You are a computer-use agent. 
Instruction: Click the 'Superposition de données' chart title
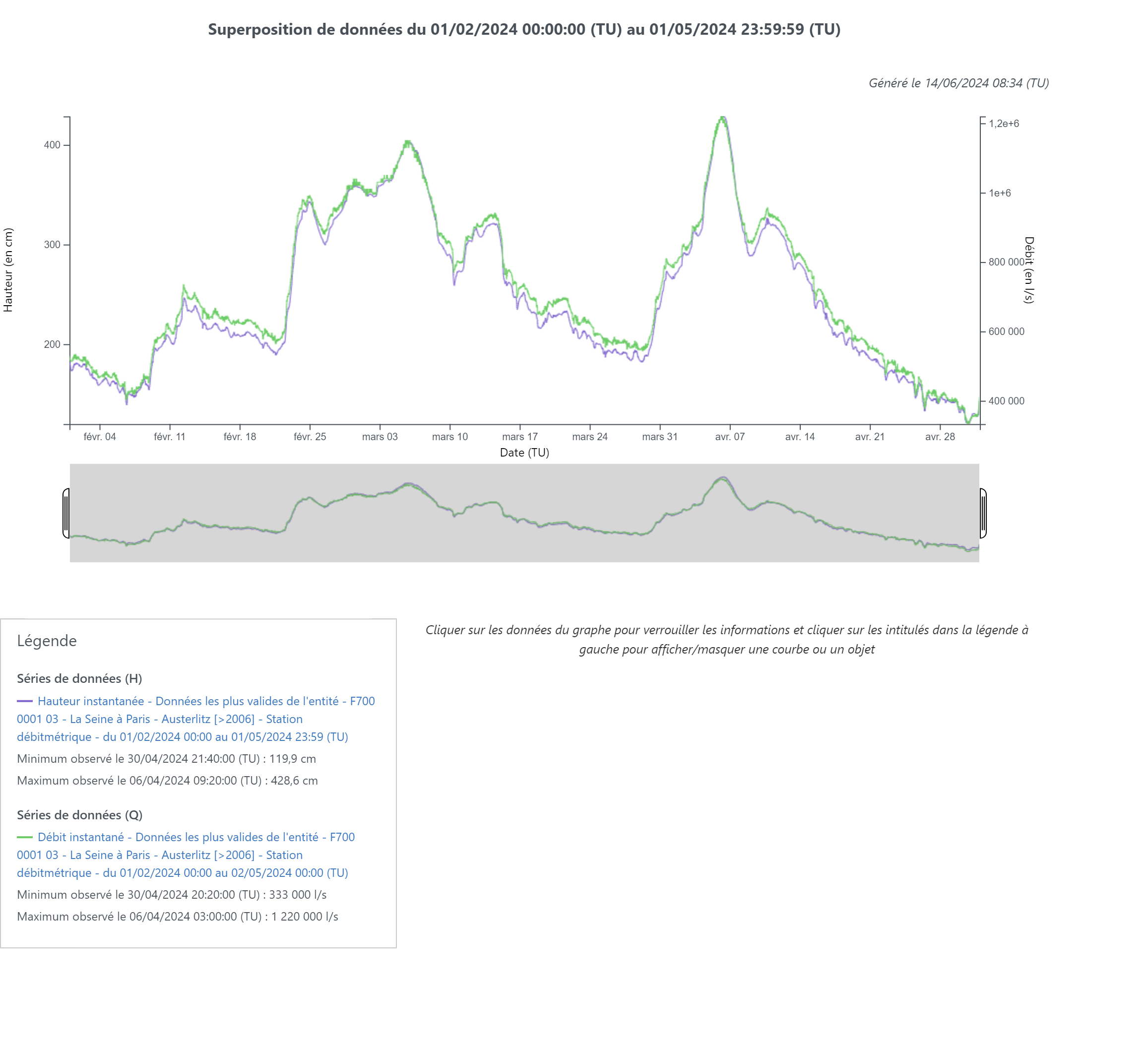click(x=524, y=29)
